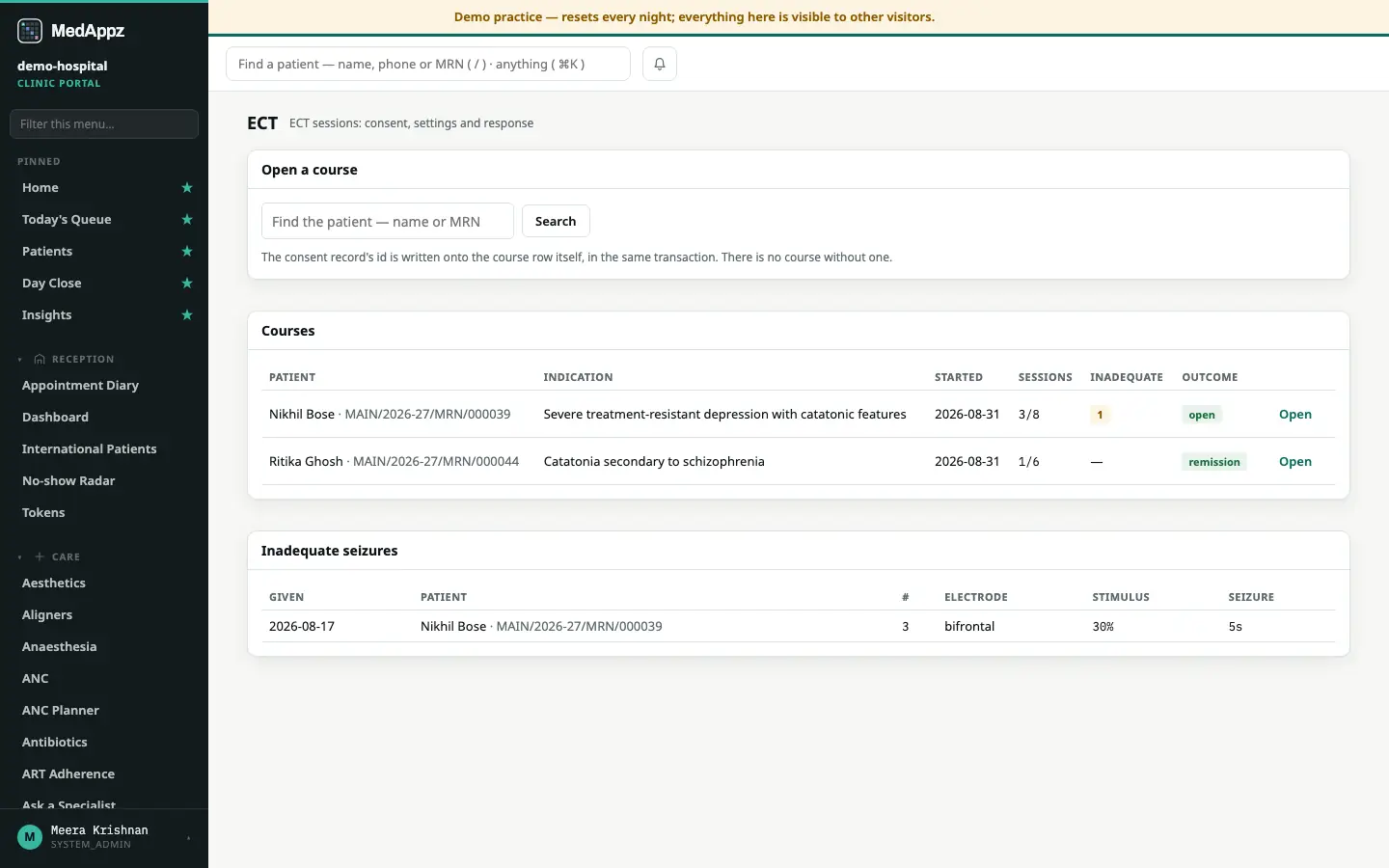Open the Patients menu item
This screenshot has width=1389, height=868.
[x=47, y=252]
